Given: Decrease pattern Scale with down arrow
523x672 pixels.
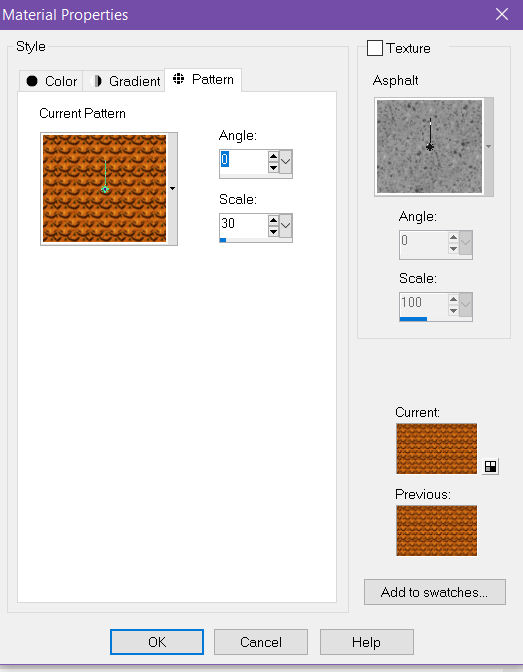Looking at the screenshot, I should [273, 232].
